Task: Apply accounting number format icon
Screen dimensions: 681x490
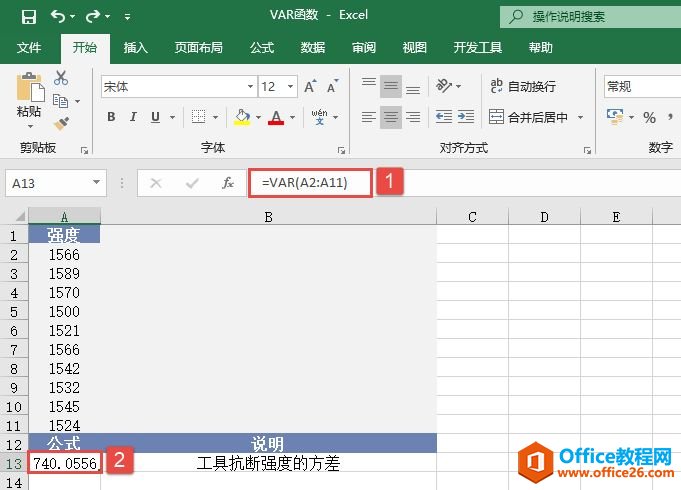Action: [x=615, y=117]
